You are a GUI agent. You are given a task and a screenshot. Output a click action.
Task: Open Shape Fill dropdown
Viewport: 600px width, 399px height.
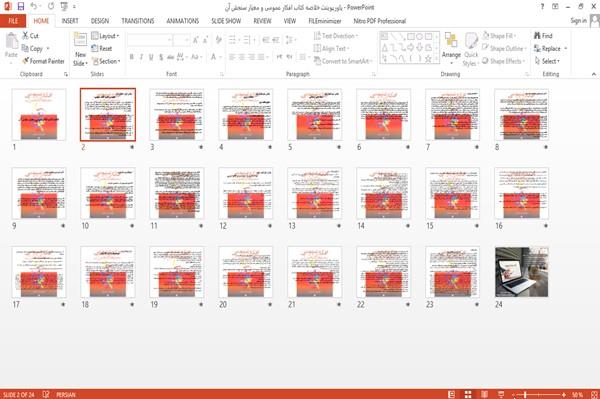(x=499, y=36)
